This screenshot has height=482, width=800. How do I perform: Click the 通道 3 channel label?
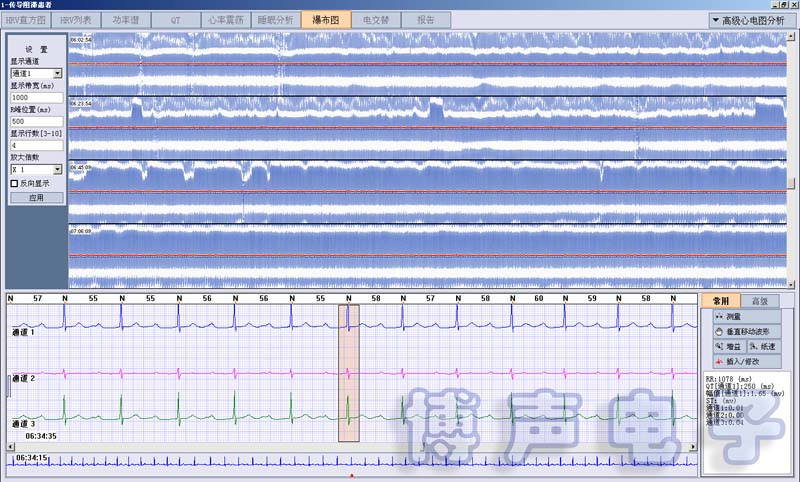coord(23,424)
